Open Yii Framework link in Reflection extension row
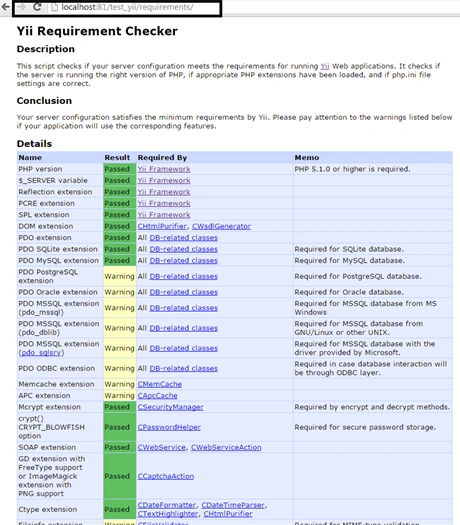This screenshot has width=460, height=525. (164, 192)
